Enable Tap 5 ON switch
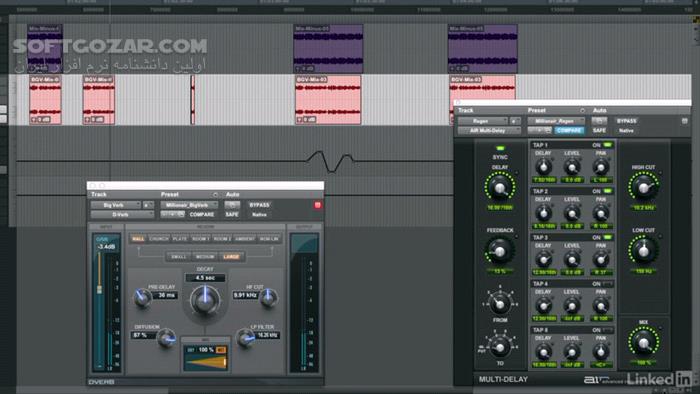The height and width of the screenshot is (394, 700). [x=608, y=330]
